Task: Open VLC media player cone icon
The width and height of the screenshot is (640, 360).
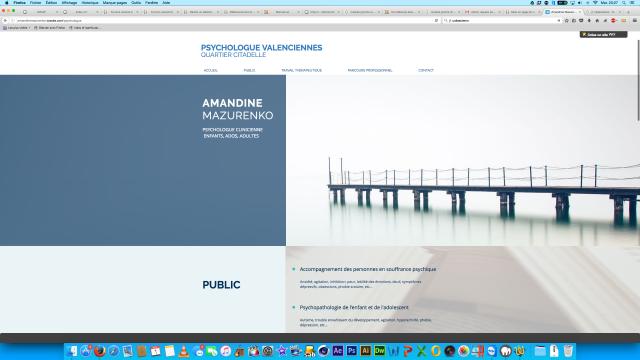Action: coord(184,351)
